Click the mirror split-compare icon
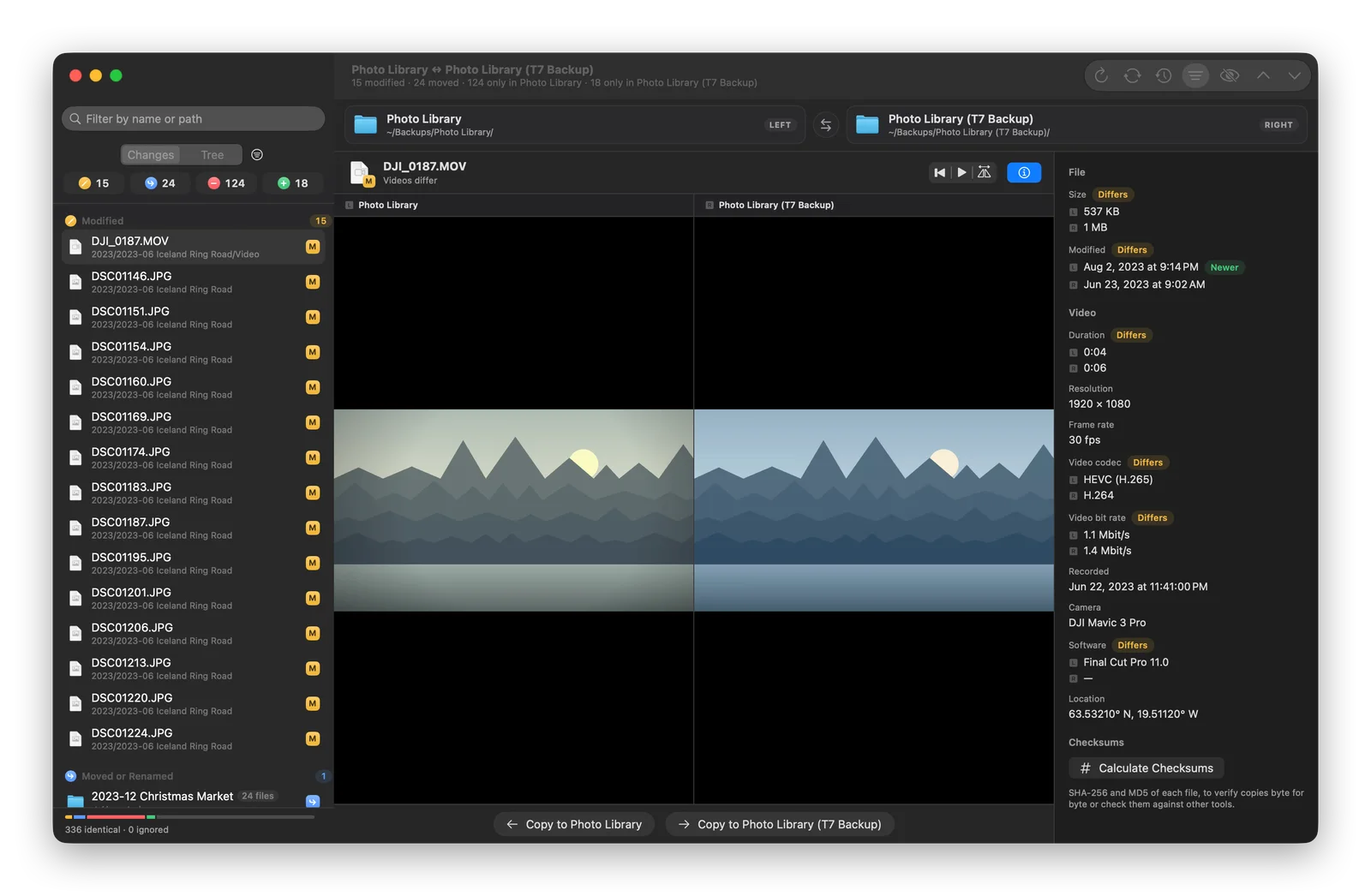Image resolution: width=1371 pixels, height=896 pixels. tap(985, 172)
